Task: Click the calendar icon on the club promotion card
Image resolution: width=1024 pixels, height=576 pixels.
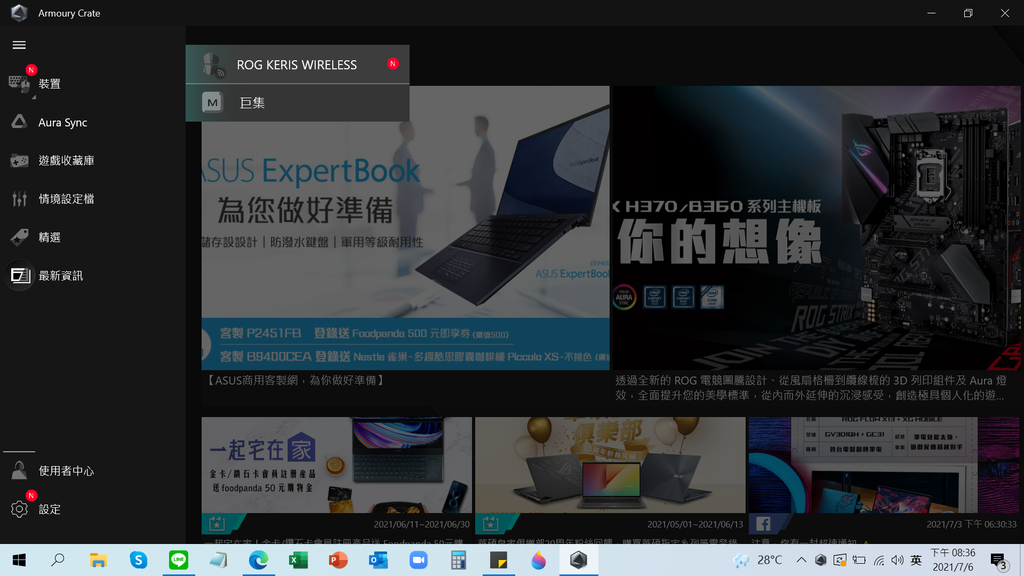Action: (490, 524)
